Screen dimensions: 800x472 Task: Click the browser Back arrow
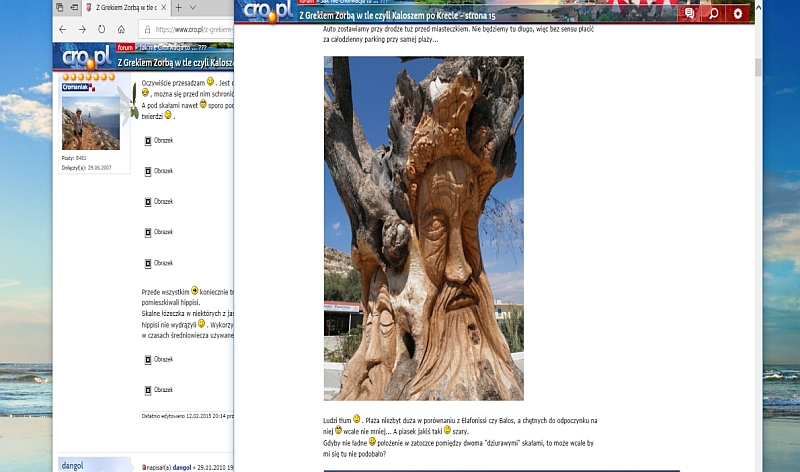coord(63,29)
